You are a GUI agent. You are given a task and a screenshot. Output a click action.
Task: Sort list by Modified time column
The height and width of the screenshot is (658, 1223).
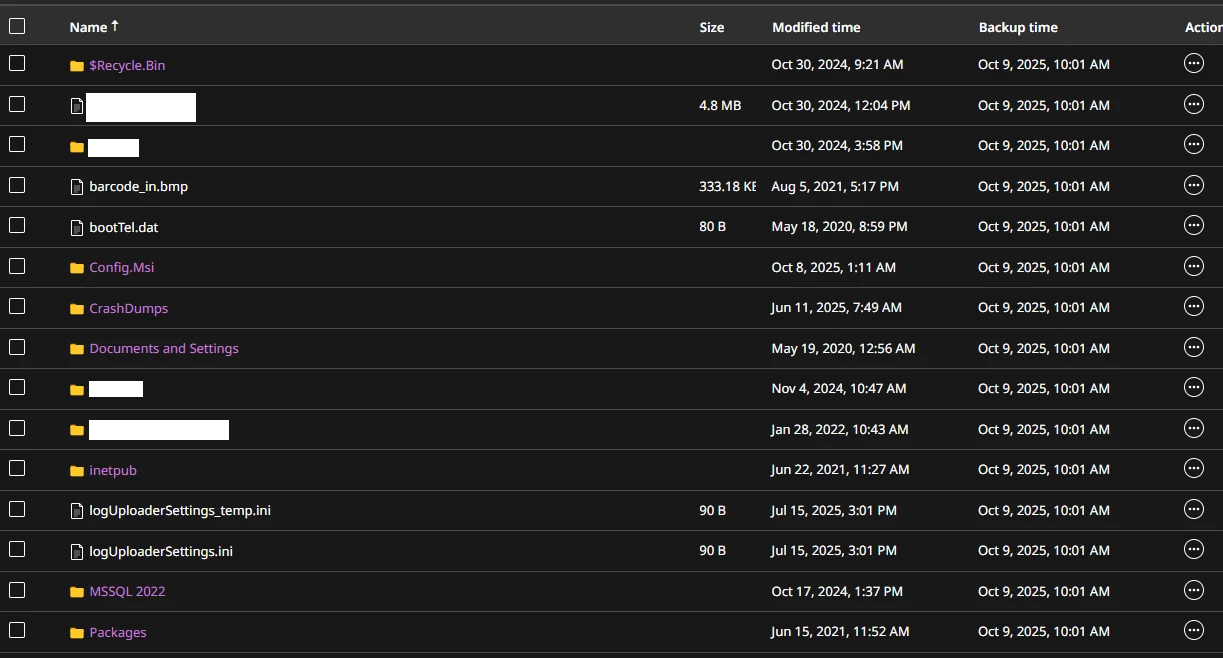(816, 28)
